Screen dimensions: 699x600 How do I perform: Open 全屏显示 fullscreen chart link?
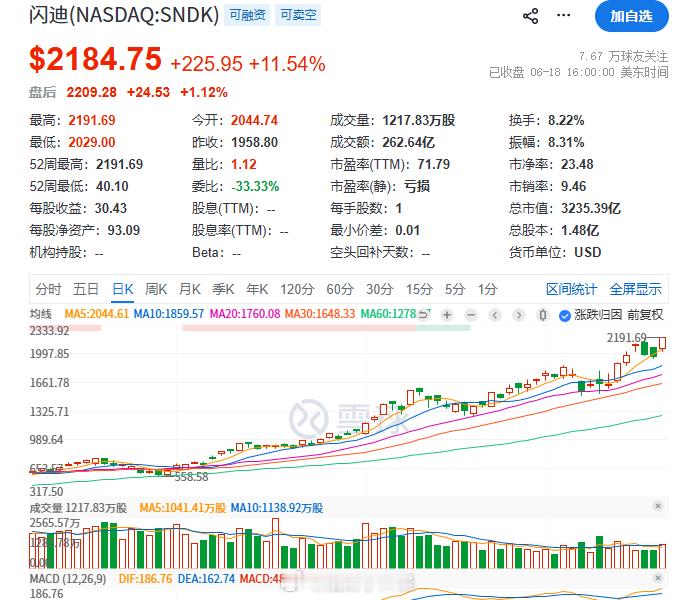click(635, 289)
